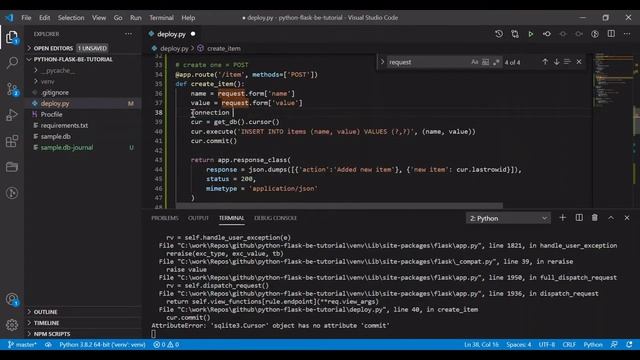Find in selection icon

pos(567,62)
